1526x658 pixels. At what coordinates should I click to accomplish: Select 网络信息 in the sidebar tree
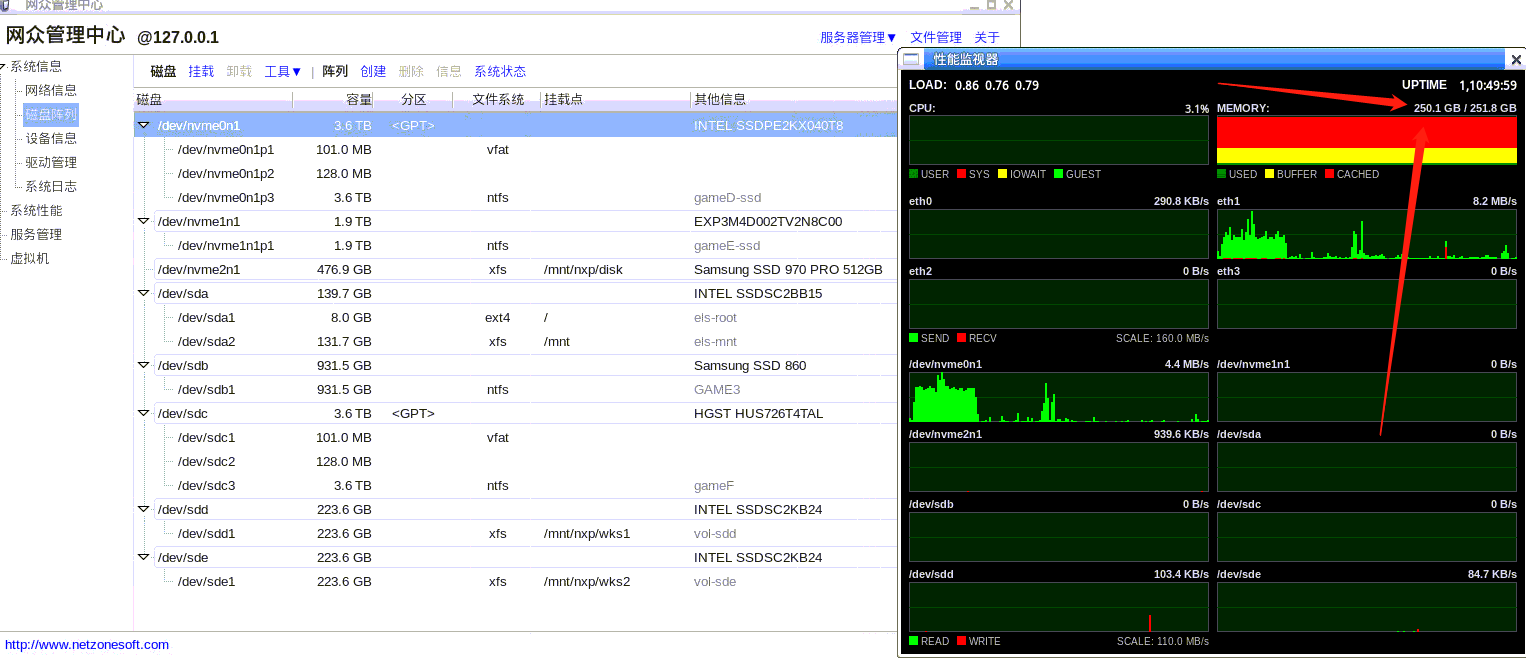[51, 91]
